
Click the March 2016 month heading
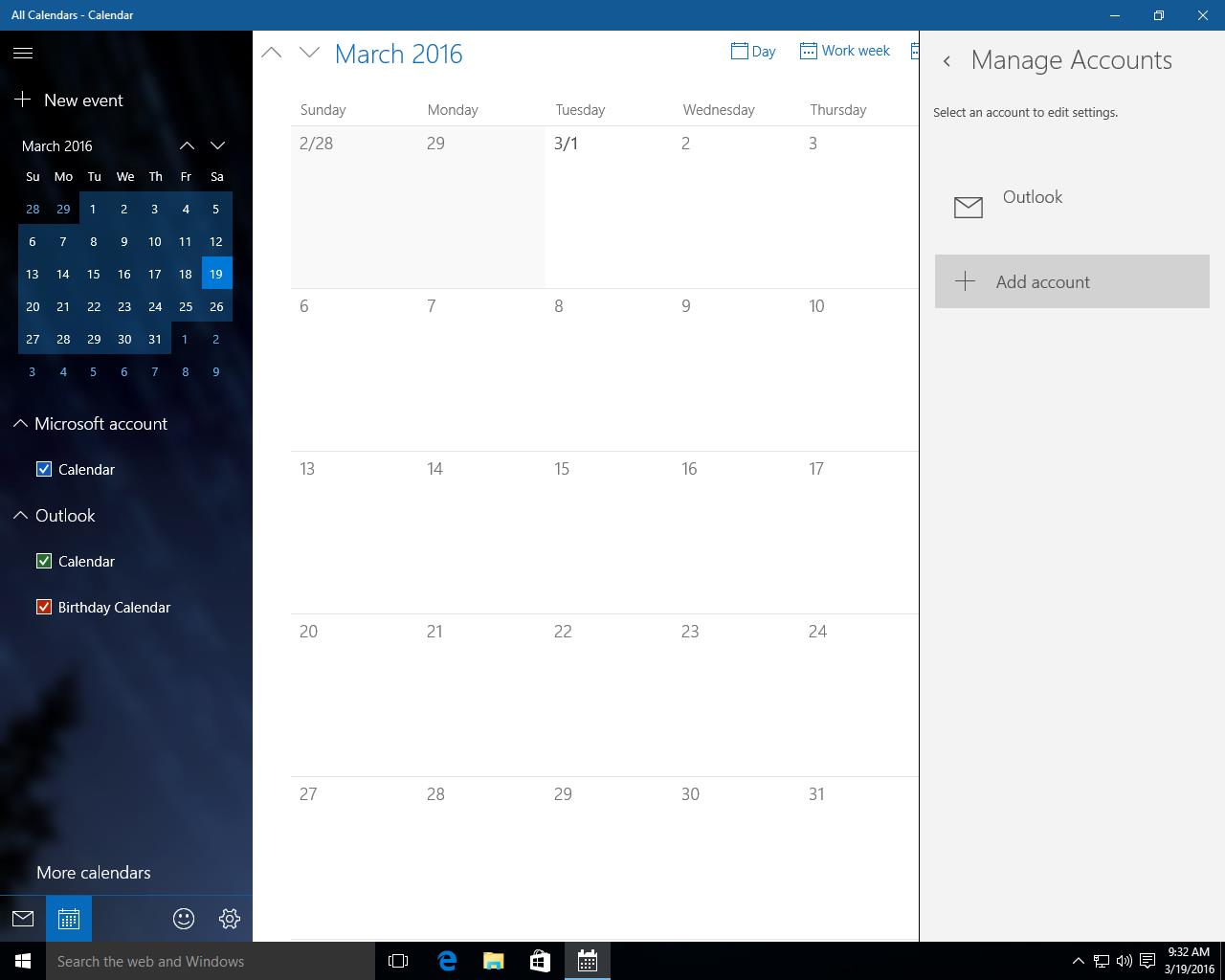click(x=399, y=54)
